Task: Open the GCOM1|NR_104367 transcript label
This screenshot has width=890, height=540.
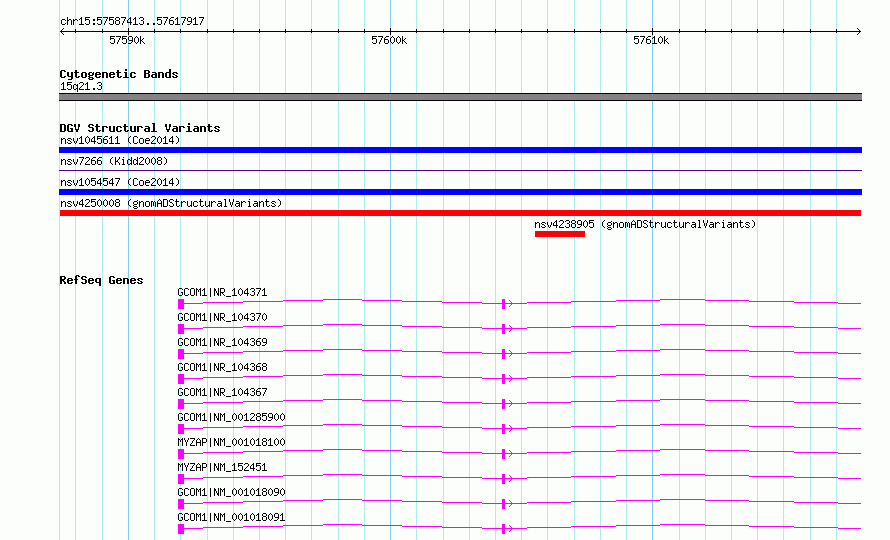Action: click(222, 392)
